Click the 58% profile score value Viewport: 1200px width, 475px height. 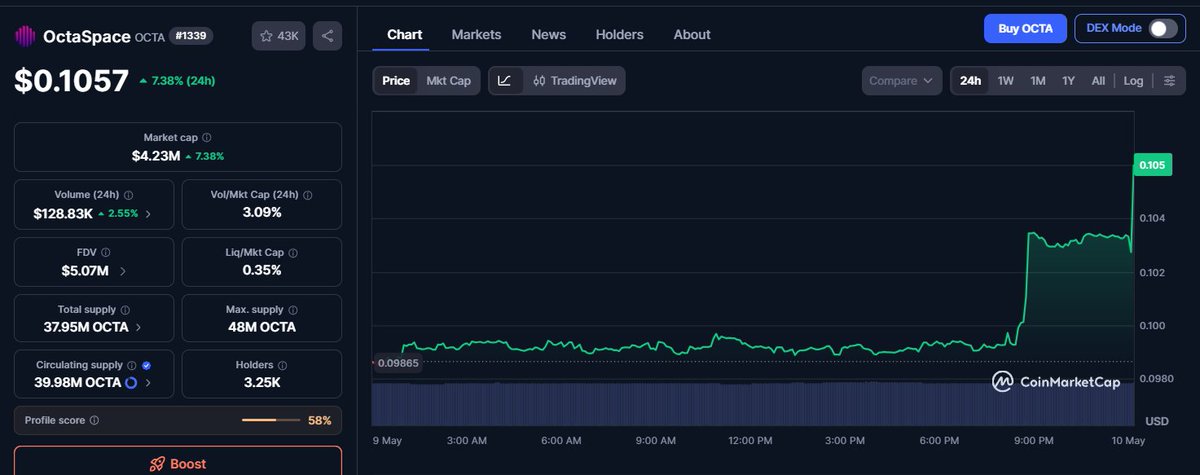click(x=319, y=421)
